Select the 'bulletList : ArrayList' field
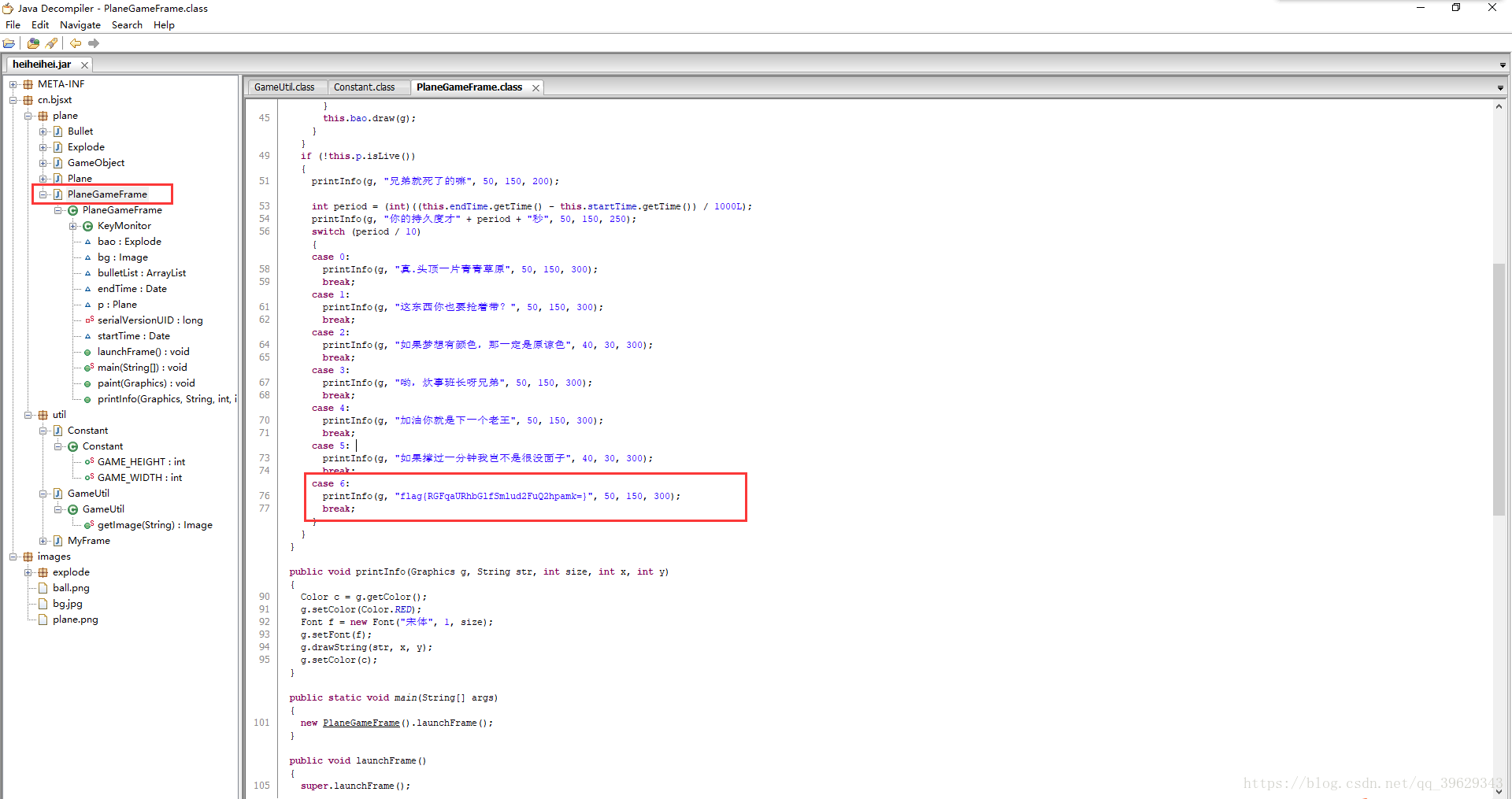This screenshot has width=1512, height=799. click(x=142, y=273)
